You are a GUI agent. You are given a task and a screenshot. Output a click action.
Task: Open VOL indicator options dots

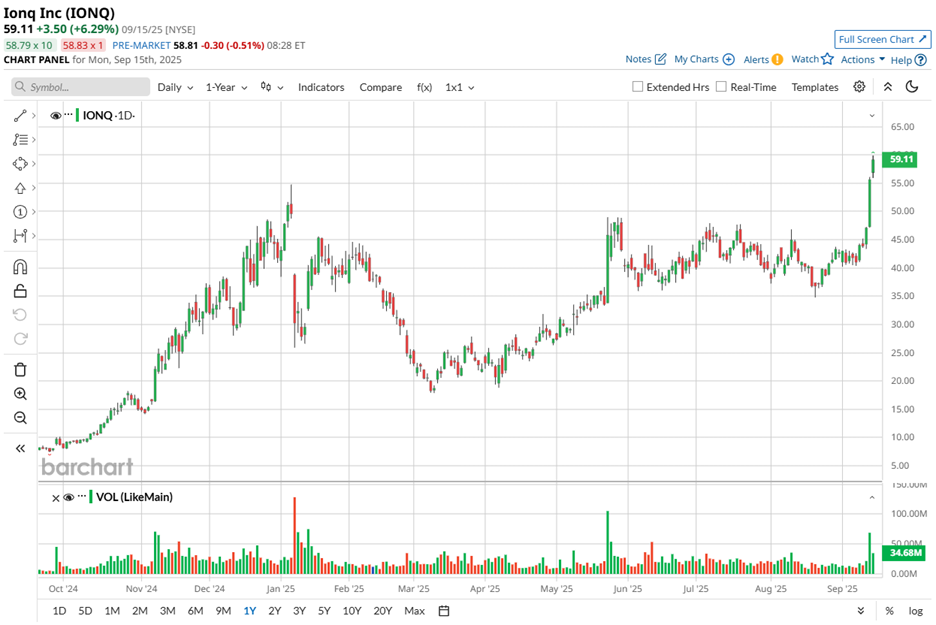(x=82, y=497)
